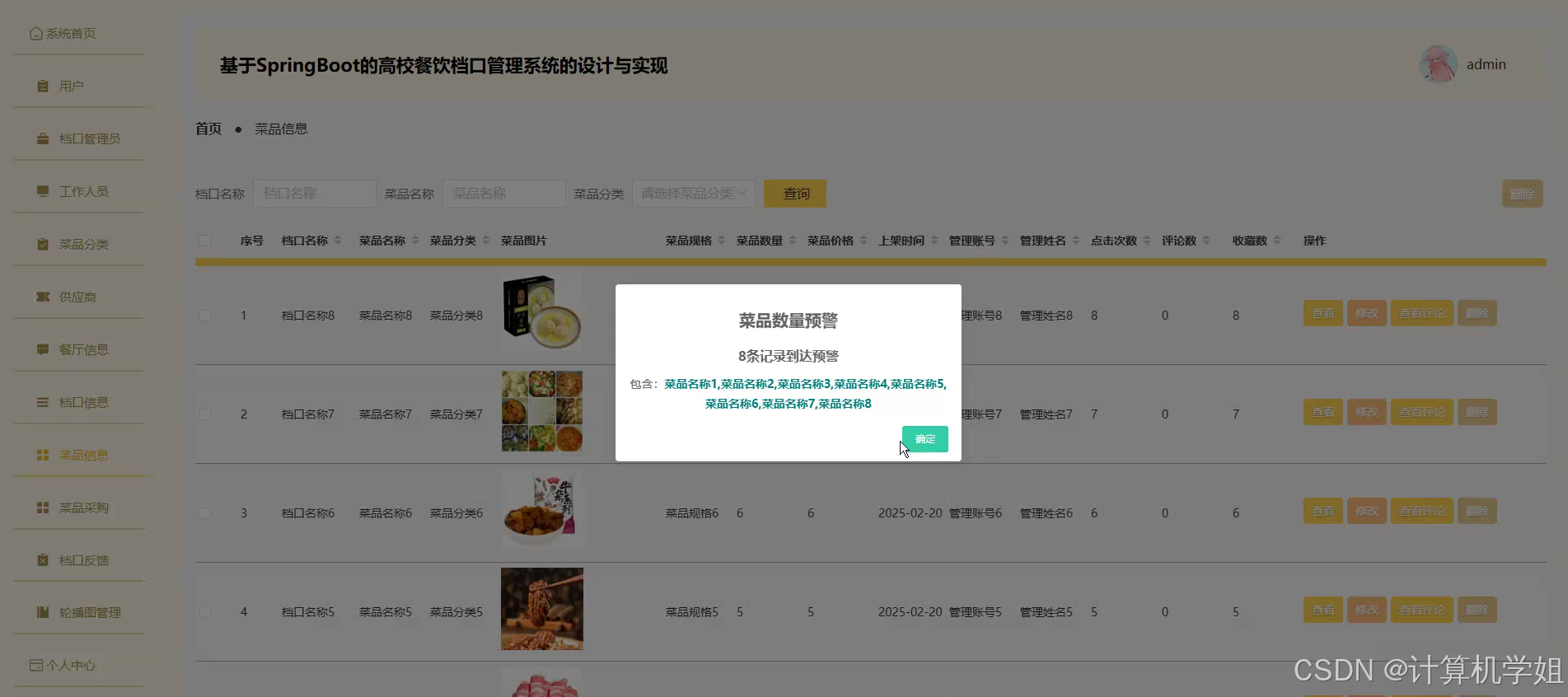Open the 请选择菜品分类 dropdown
Screen dimensions: 1568x697
tap(694, 194)
